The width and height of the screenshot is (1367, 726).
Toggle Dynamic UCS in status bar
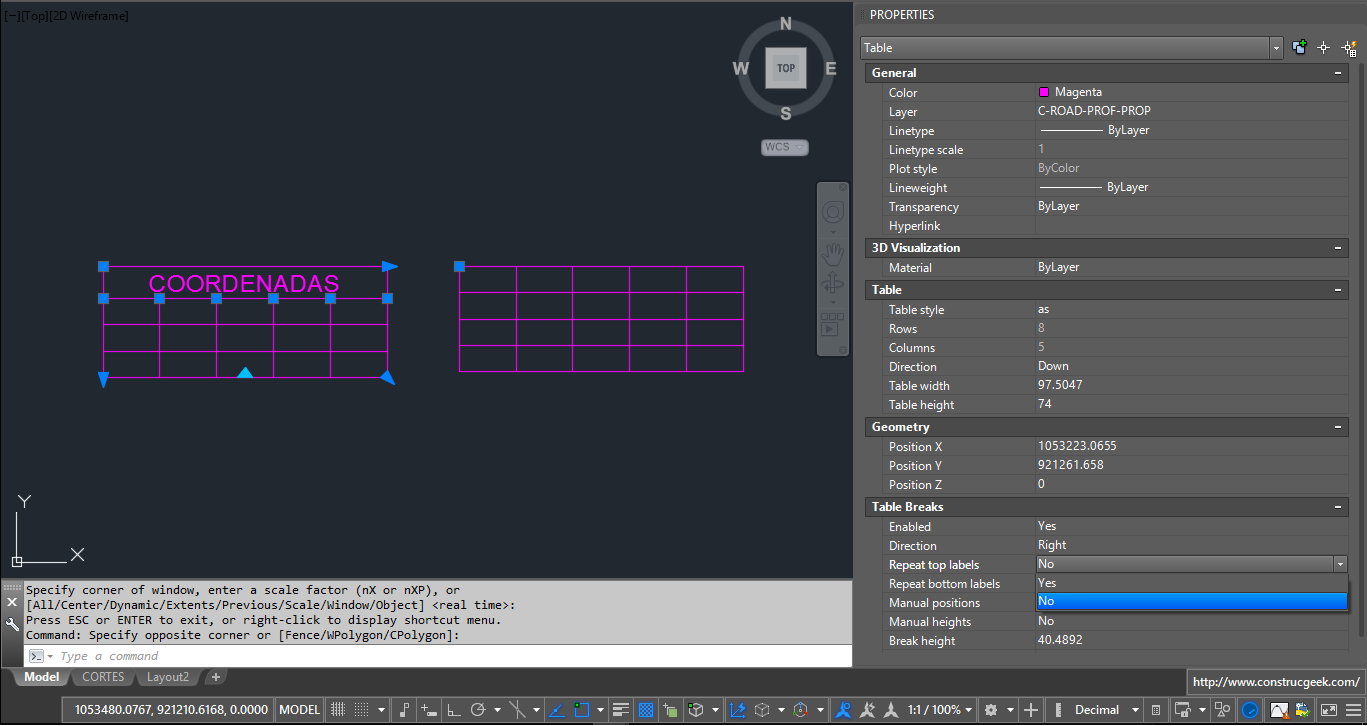pos(737,710)
